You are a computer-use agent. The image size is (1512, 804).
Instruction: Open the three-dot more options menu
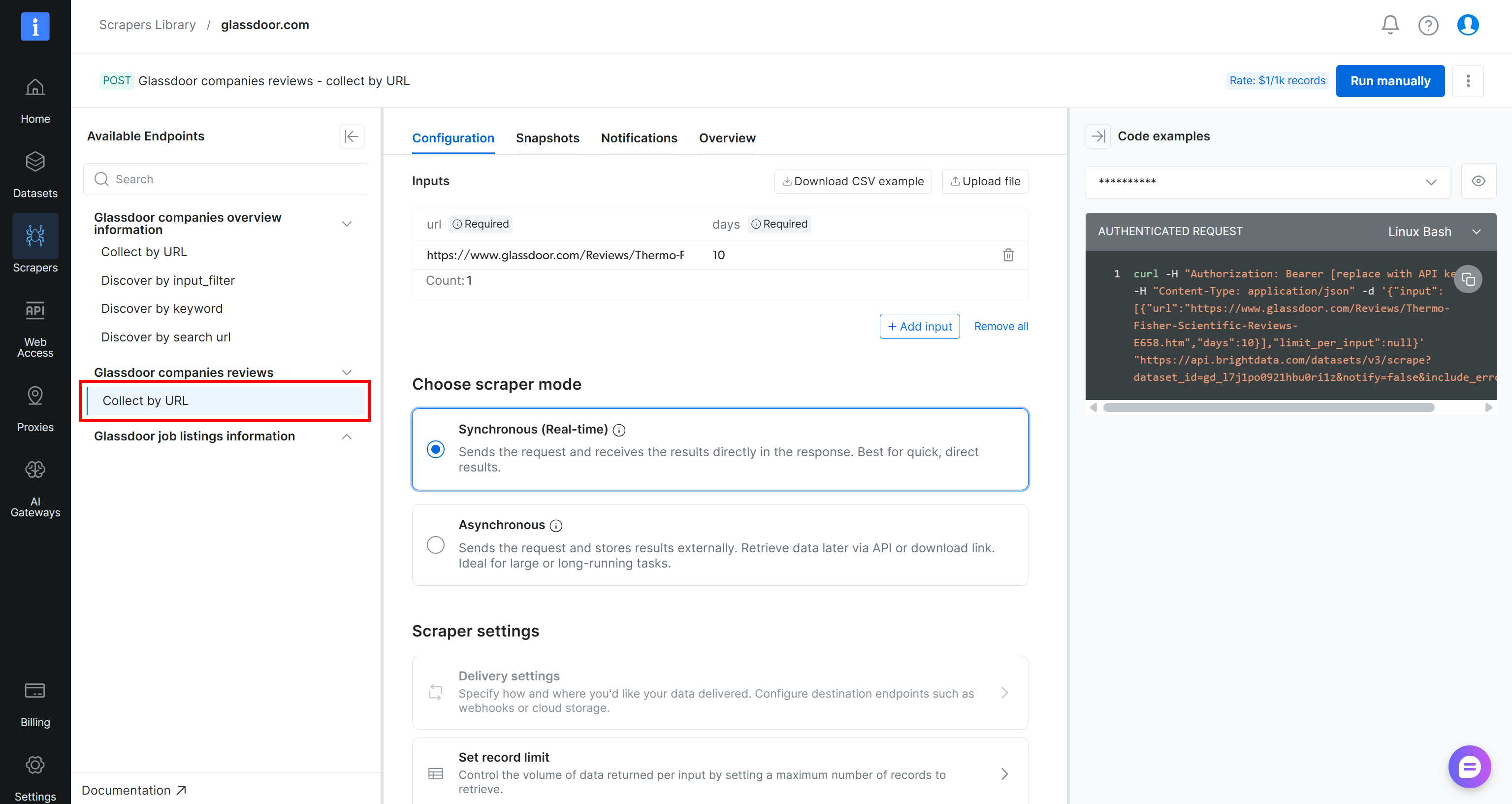1468,81
